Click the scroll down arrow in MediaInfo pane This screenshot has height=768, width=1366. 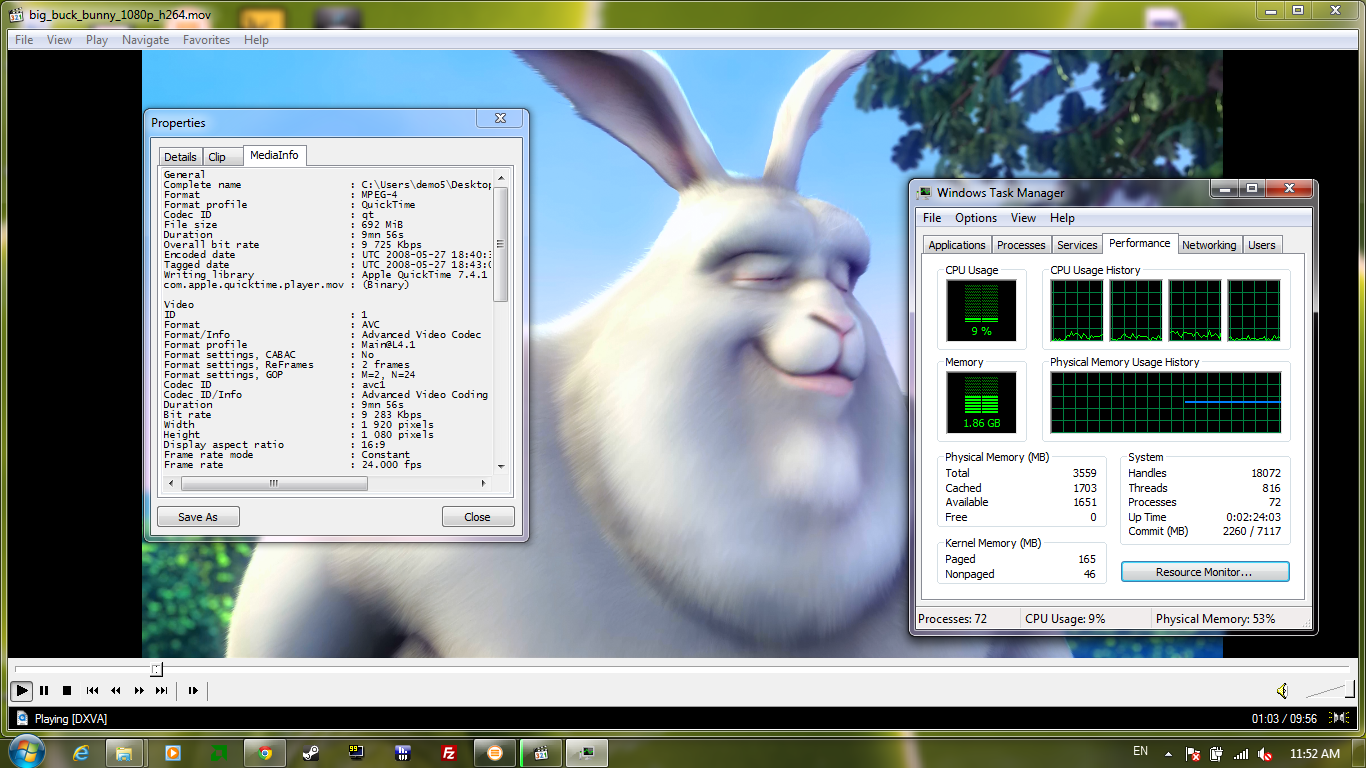[501, 466]
